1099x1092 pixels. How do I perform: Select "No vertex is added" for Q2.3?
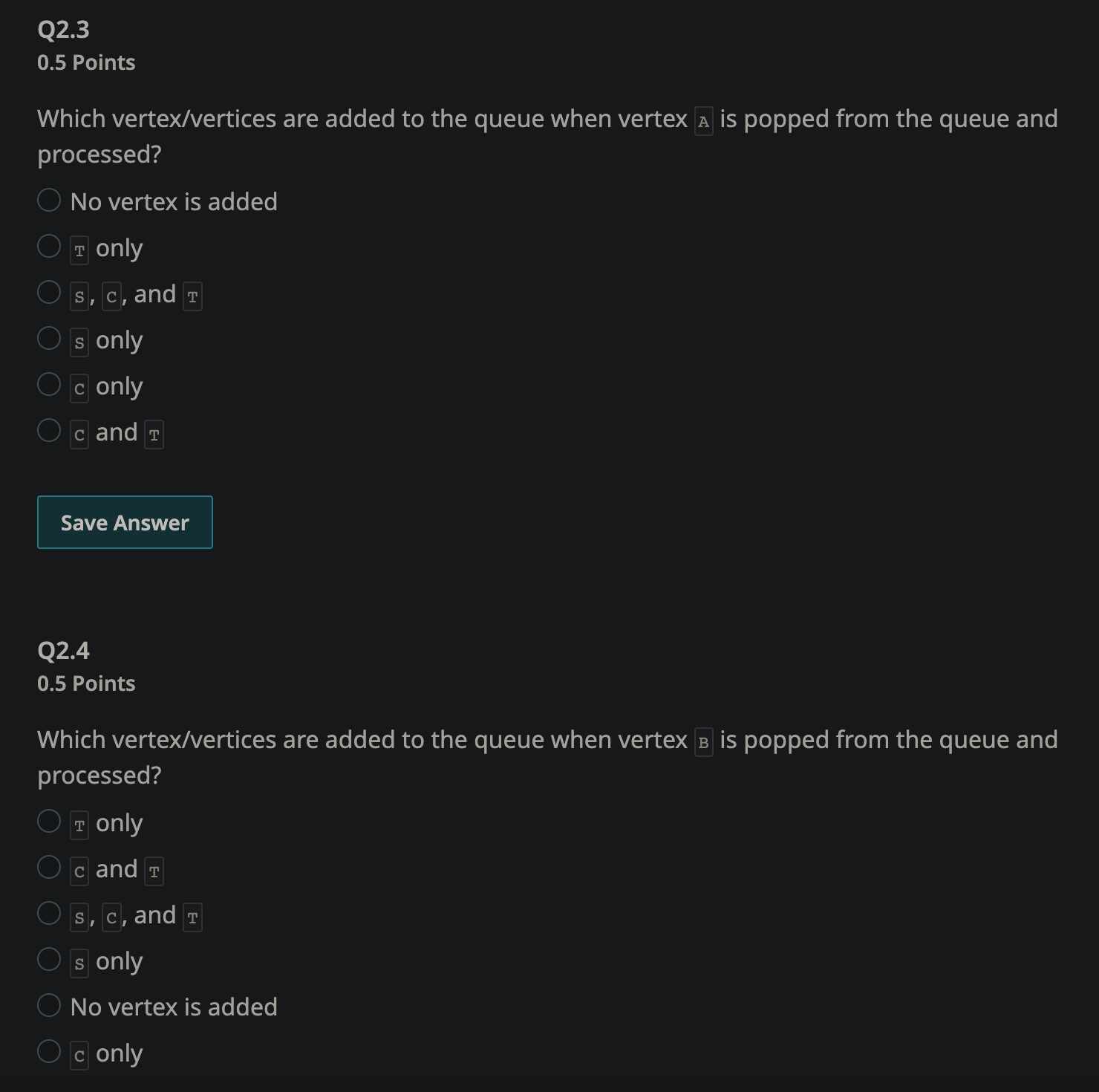[49, 200]
